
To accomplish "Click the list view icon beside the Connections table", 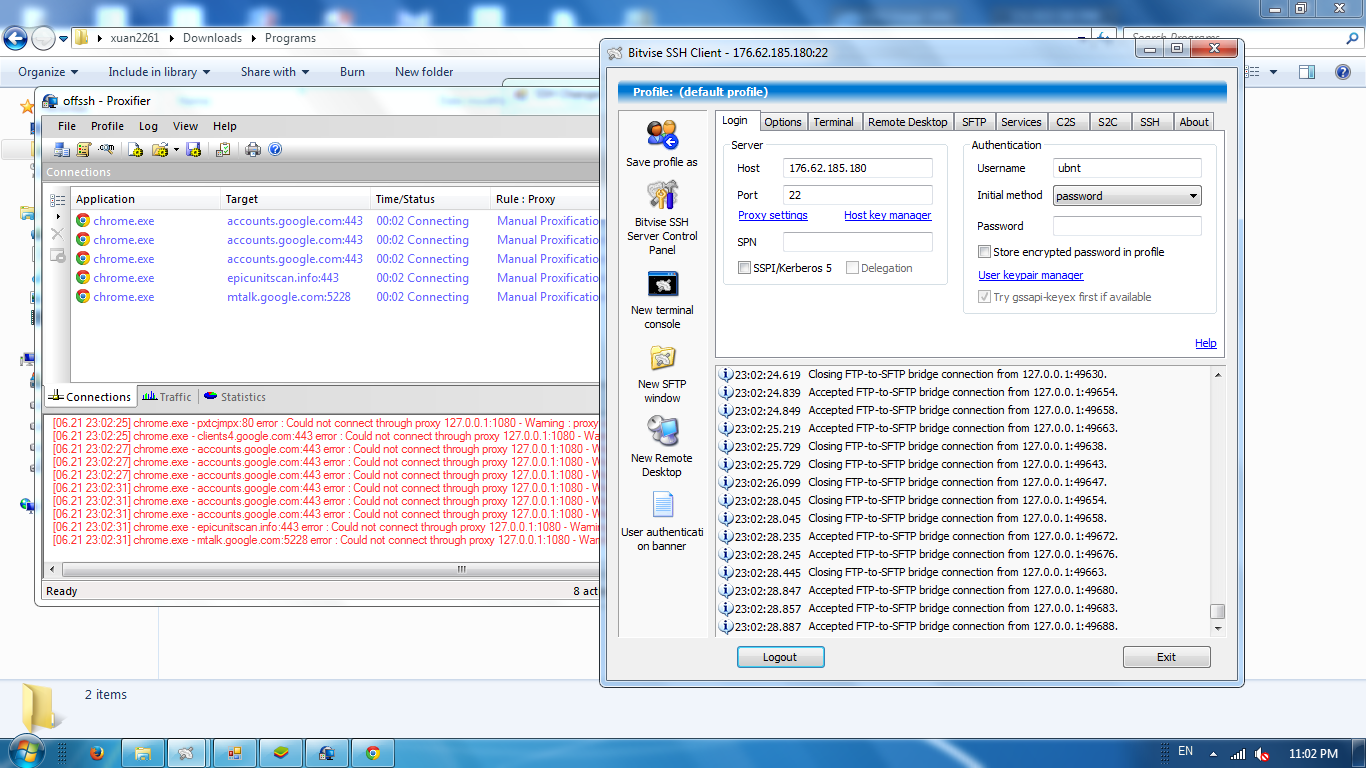I will tap(58, 200).
